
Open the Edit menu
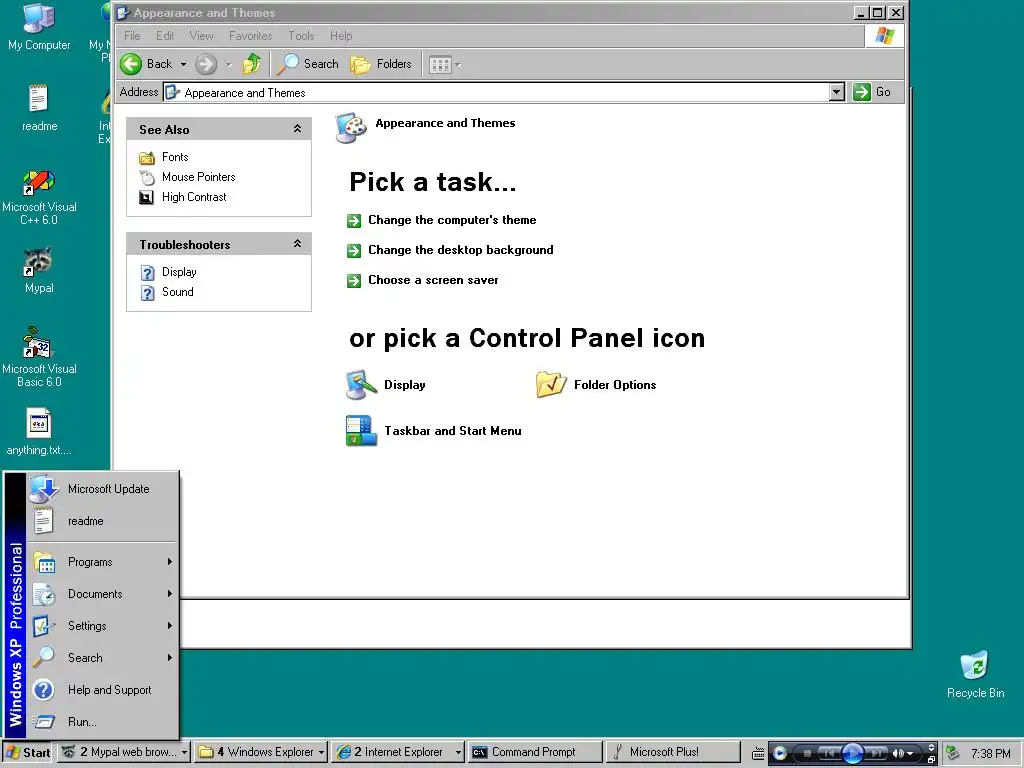tap(165, 36)
